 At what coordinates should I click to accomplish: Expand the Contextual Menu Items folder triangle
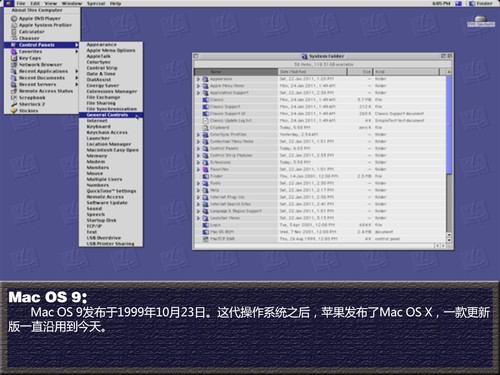pyautogui.click(x=198, y=141)
